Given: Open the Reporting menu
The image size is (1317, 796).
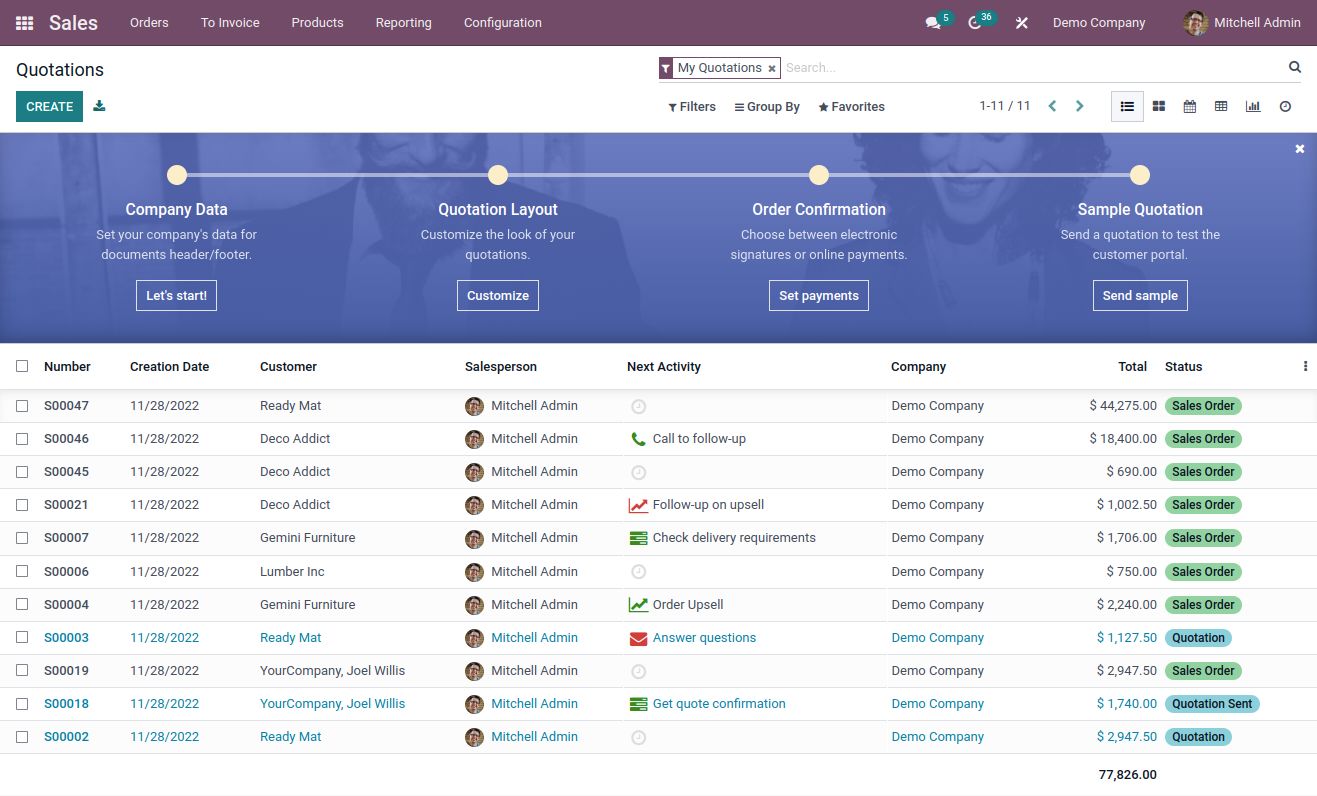Looking at the screenshot, I should 403,22.
